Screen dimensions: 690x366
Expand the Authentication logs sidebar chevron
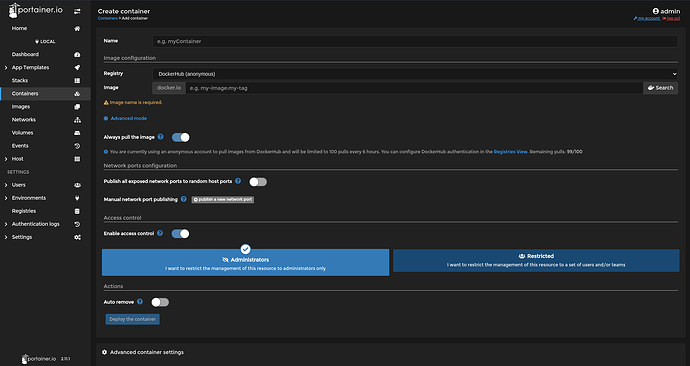[6, 224]
